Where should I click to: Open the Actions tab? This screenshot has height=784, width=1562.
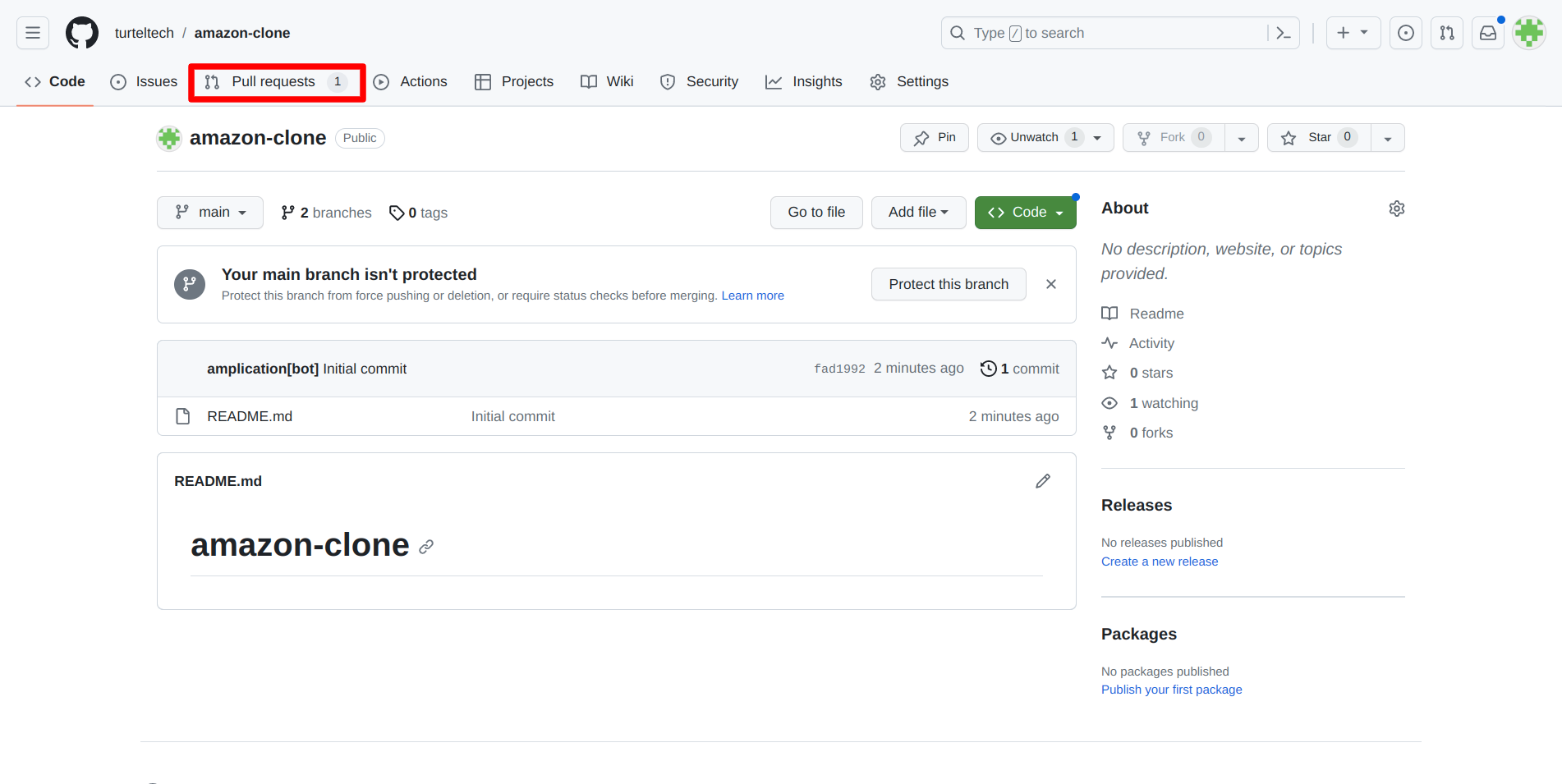(x=411, y=81)
